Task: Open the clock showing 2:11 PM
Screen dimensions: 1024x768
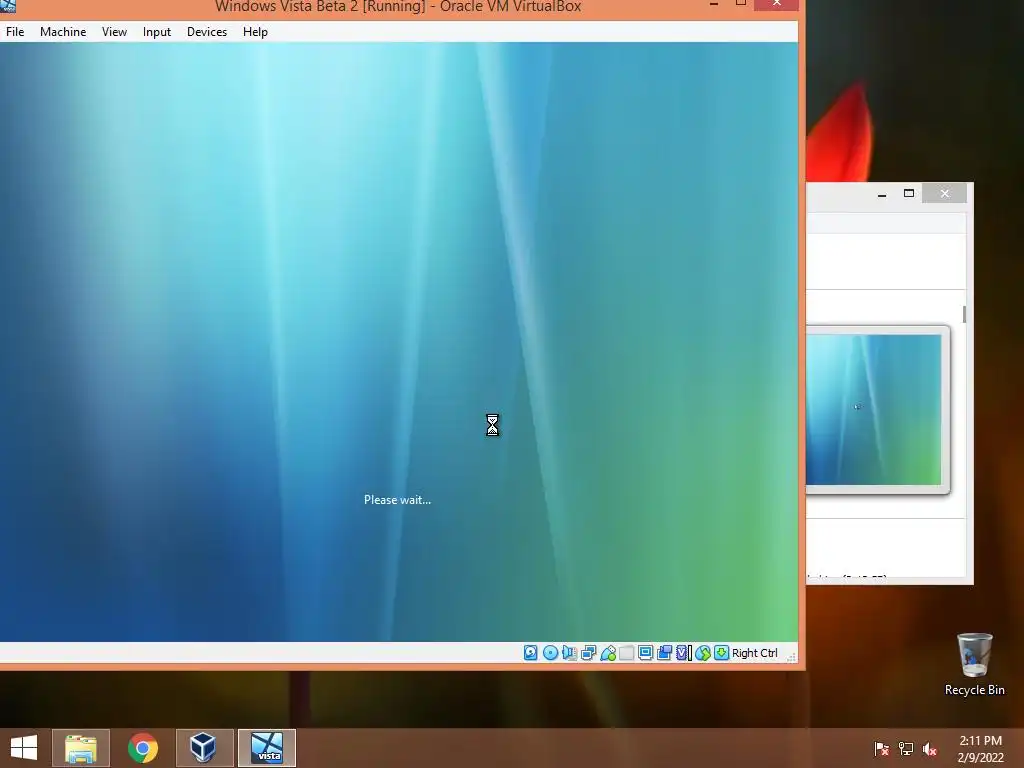Action: pos(980,749)
